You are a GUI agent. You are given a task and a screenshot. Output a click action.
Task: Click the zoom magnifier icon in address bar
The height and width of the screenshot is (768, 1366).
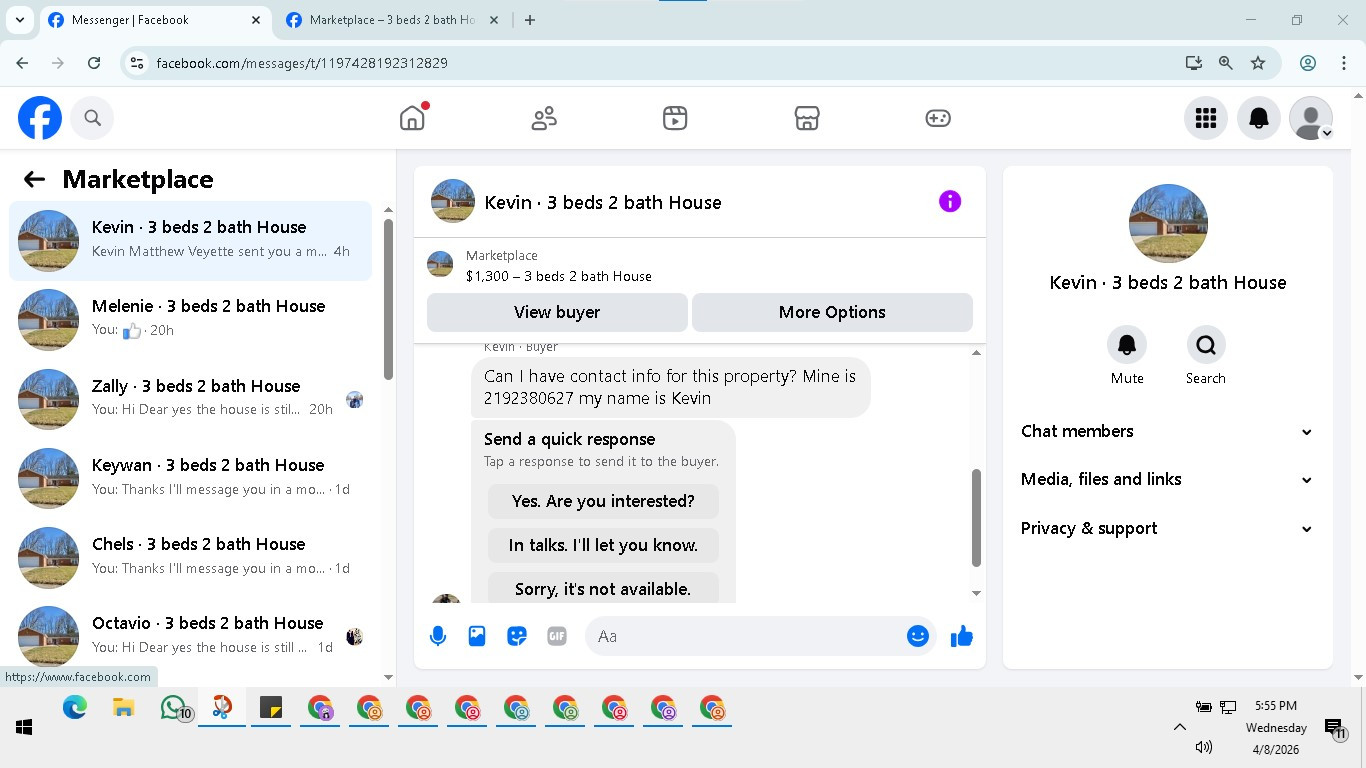(1226, 63)
